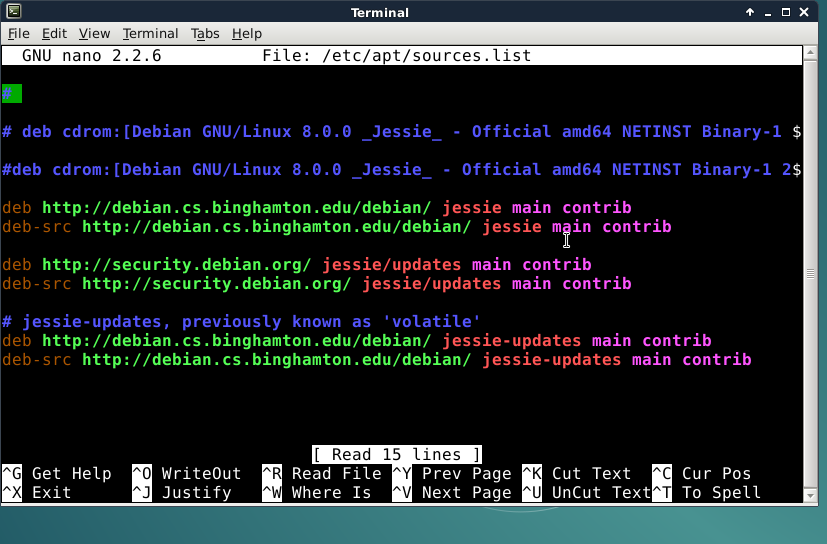Viewport: 827px width, 544px height.
Task: Click the ^J Justify shortcut
Action: pyautogui.click(x=182, y=493)
